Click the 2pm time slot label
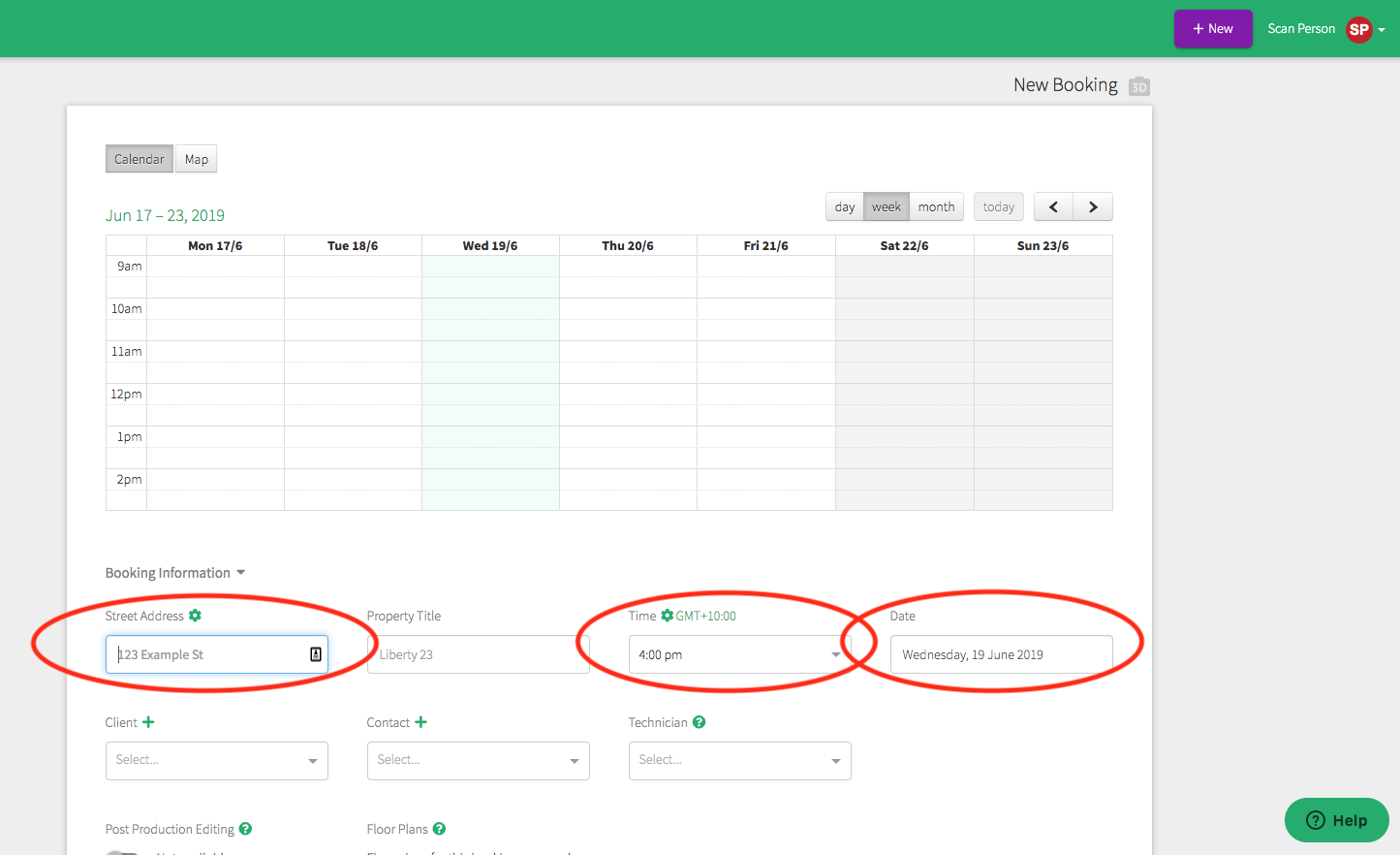The height and width of the screenshot is (855, 1400). (130, 479)
